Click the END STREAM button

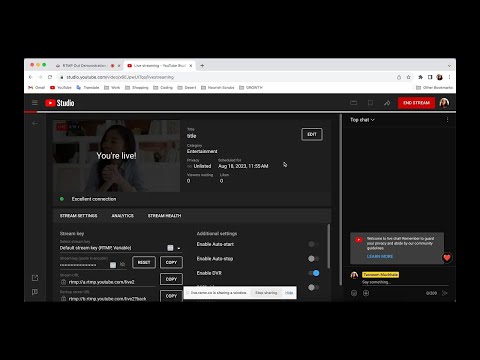coord(416,103)
